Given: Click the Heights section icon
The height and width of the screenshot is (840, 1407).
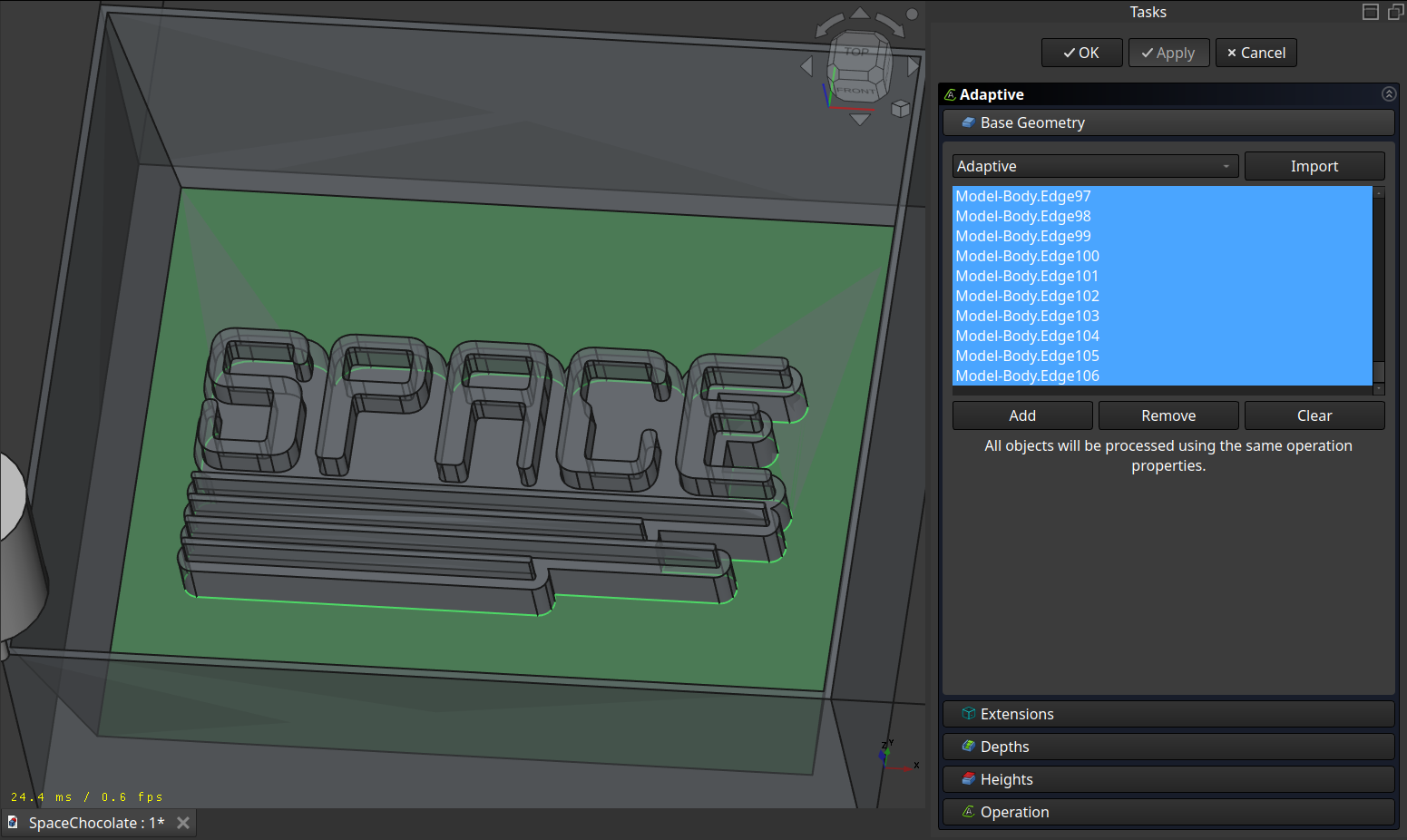Looking at the screenshot, I should (969, 779).
